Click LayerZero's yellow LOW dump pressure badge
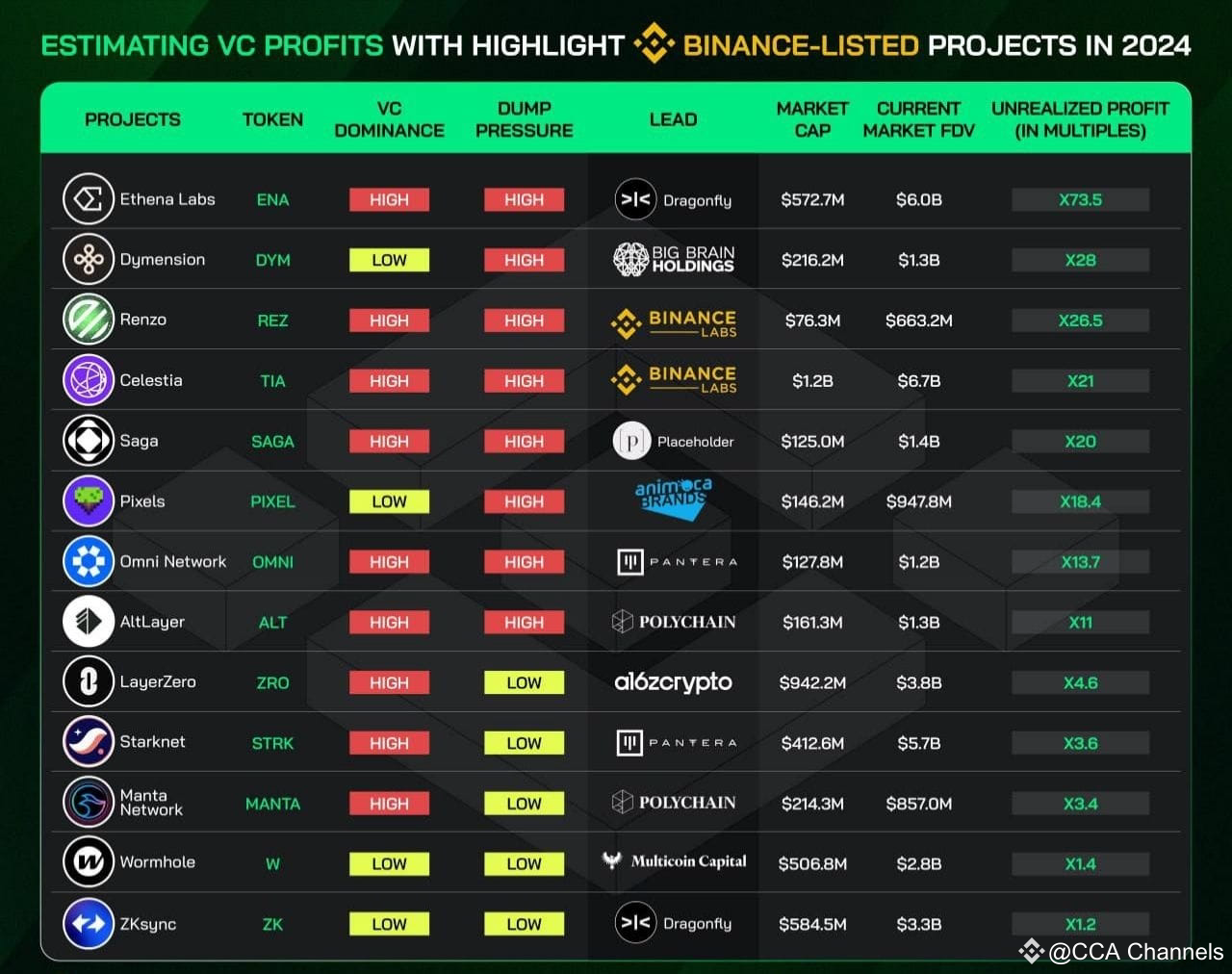1232x974 pixels. click(x=524, y=682)
